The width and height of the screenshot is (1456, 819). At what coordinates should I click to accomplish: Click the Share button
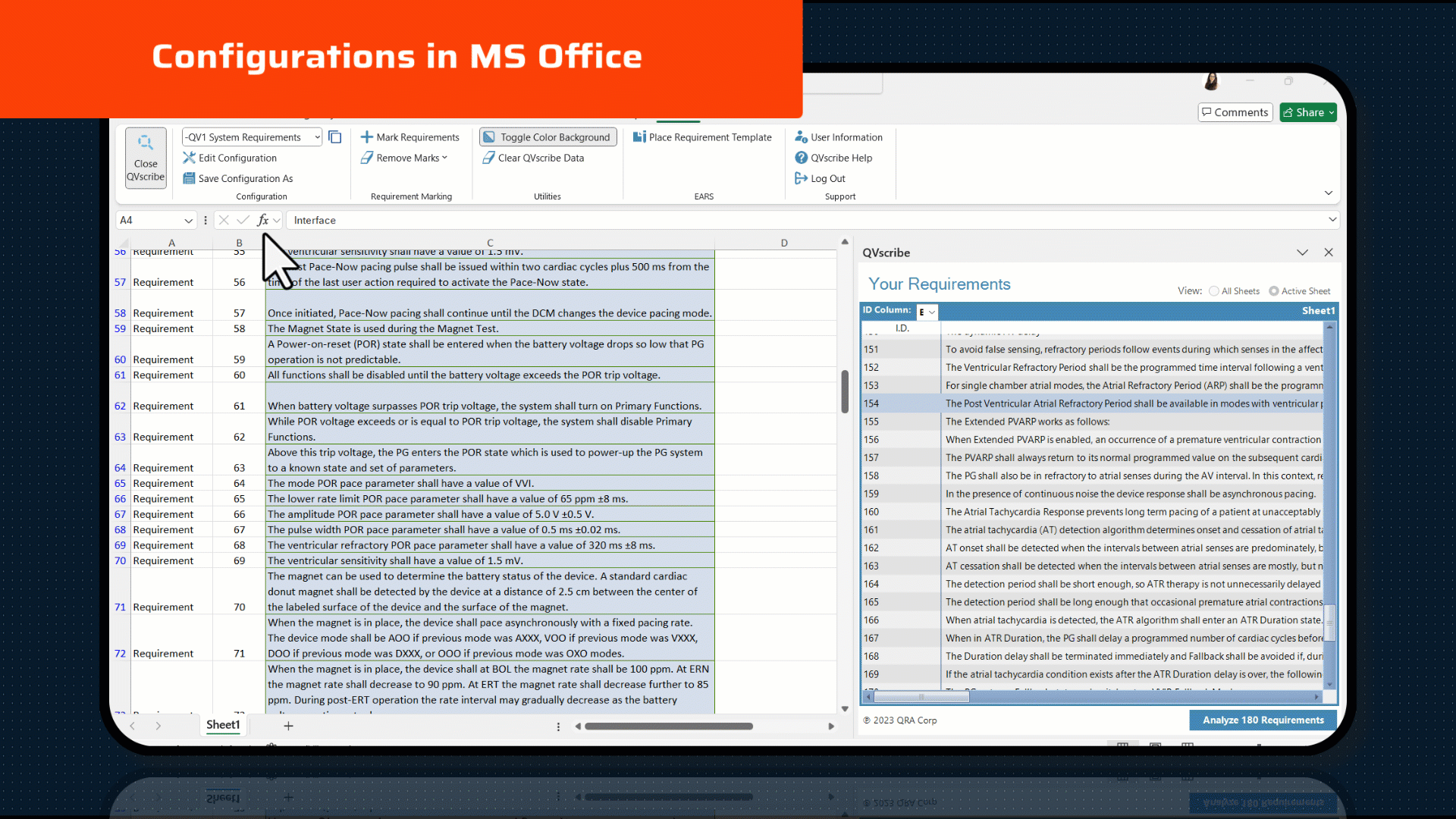click(1308, 112)
